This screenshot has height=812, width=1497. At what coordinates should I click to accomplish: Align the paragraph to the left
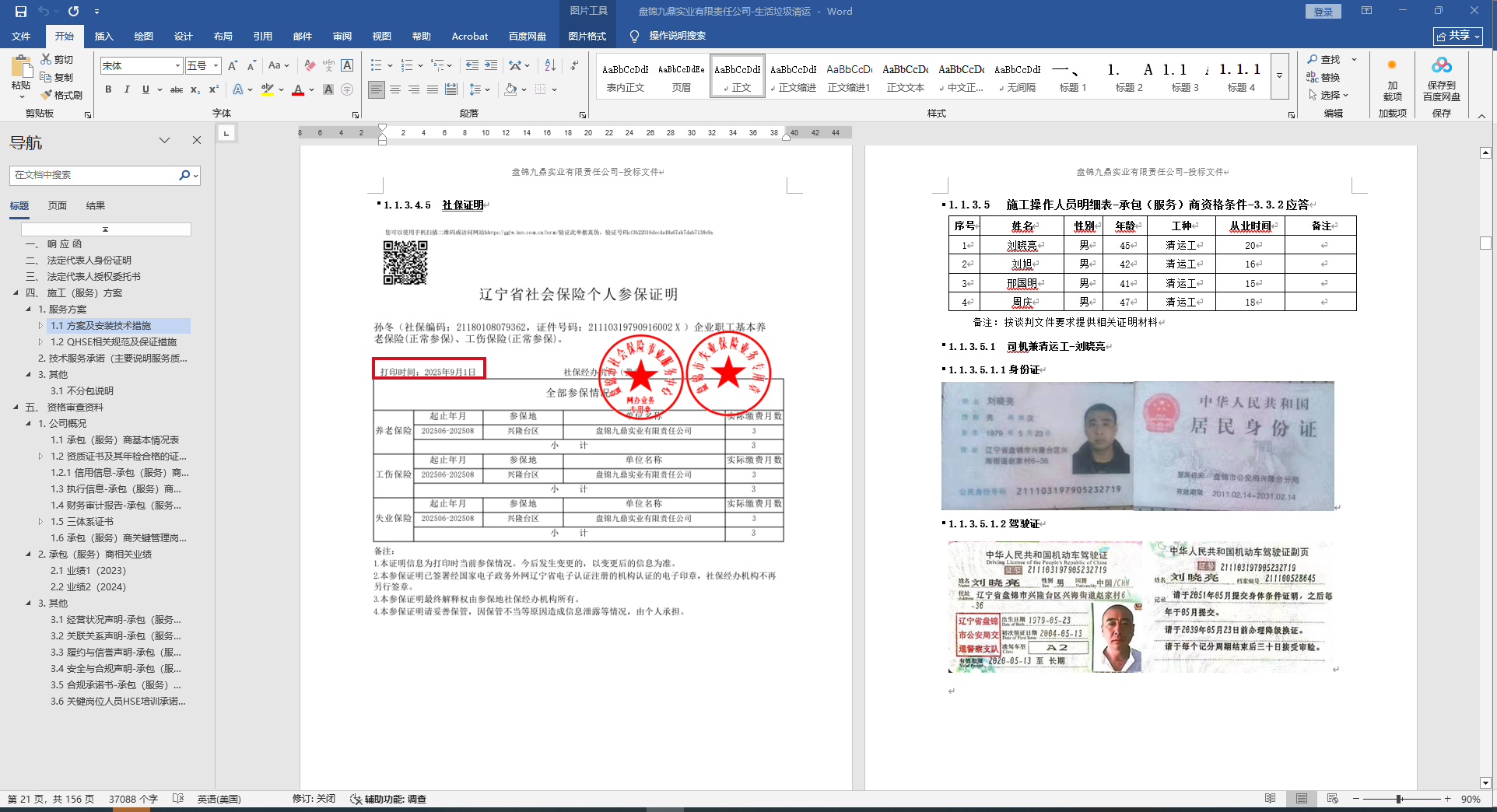pos(377,89)
